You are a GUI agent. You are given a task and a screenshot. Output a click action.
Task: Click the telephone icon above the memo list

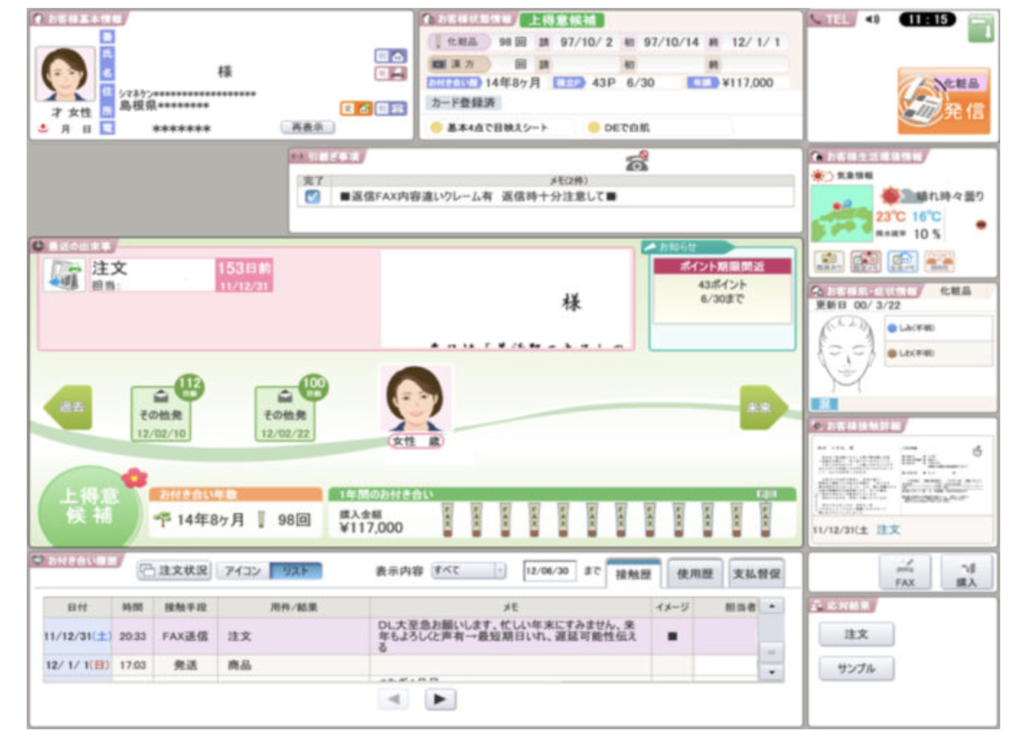point(637,161)
